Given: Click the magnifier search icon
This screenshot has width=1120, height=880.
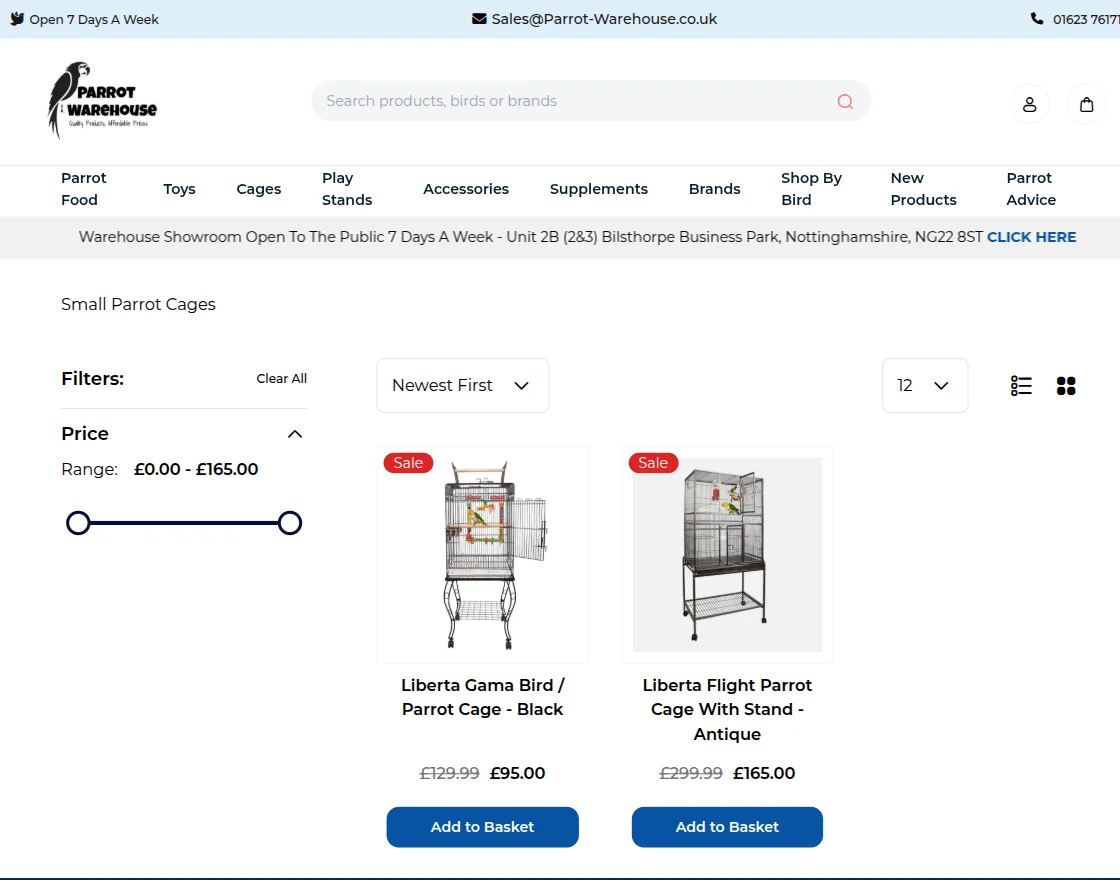Looking at the screenshot, I should 845,101.
